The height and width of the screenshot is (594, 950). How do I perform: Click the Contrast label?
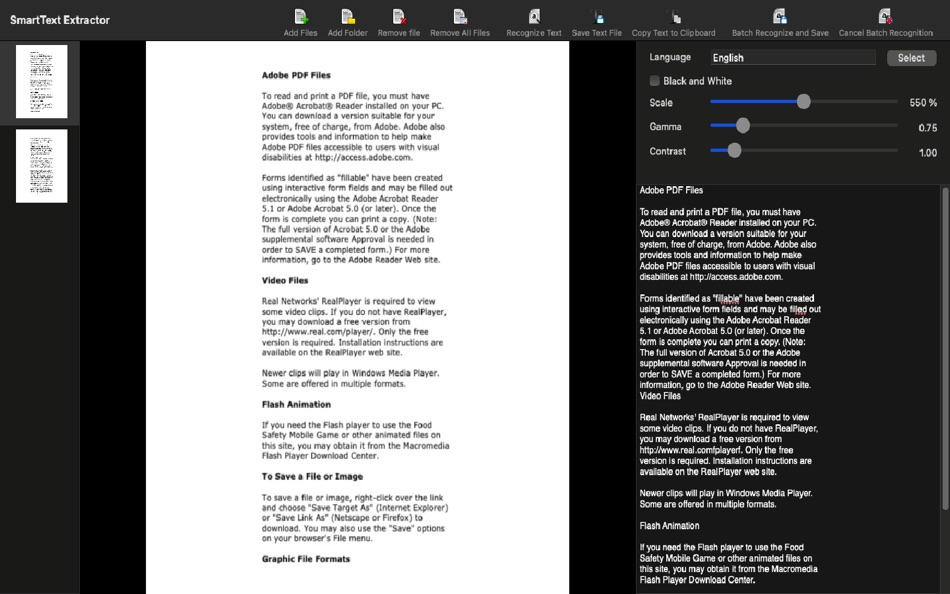pyautogui.click(x=668, y=152)
